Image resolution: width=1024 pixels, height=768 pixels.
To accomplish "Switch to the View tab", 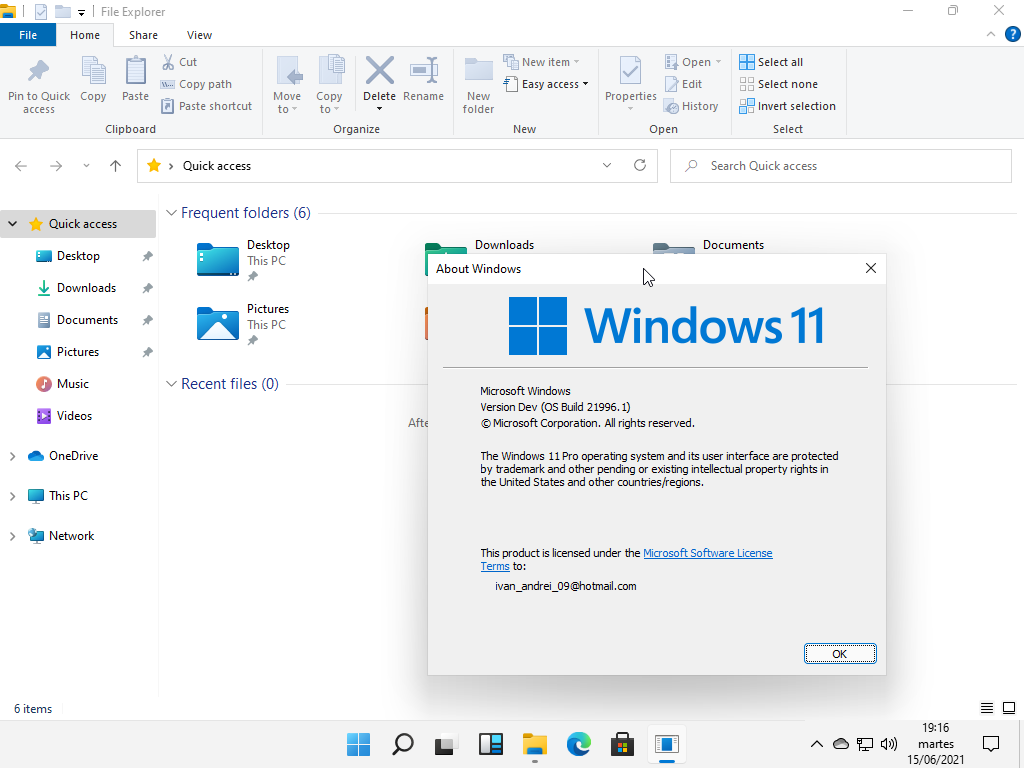I will point(199,35).
